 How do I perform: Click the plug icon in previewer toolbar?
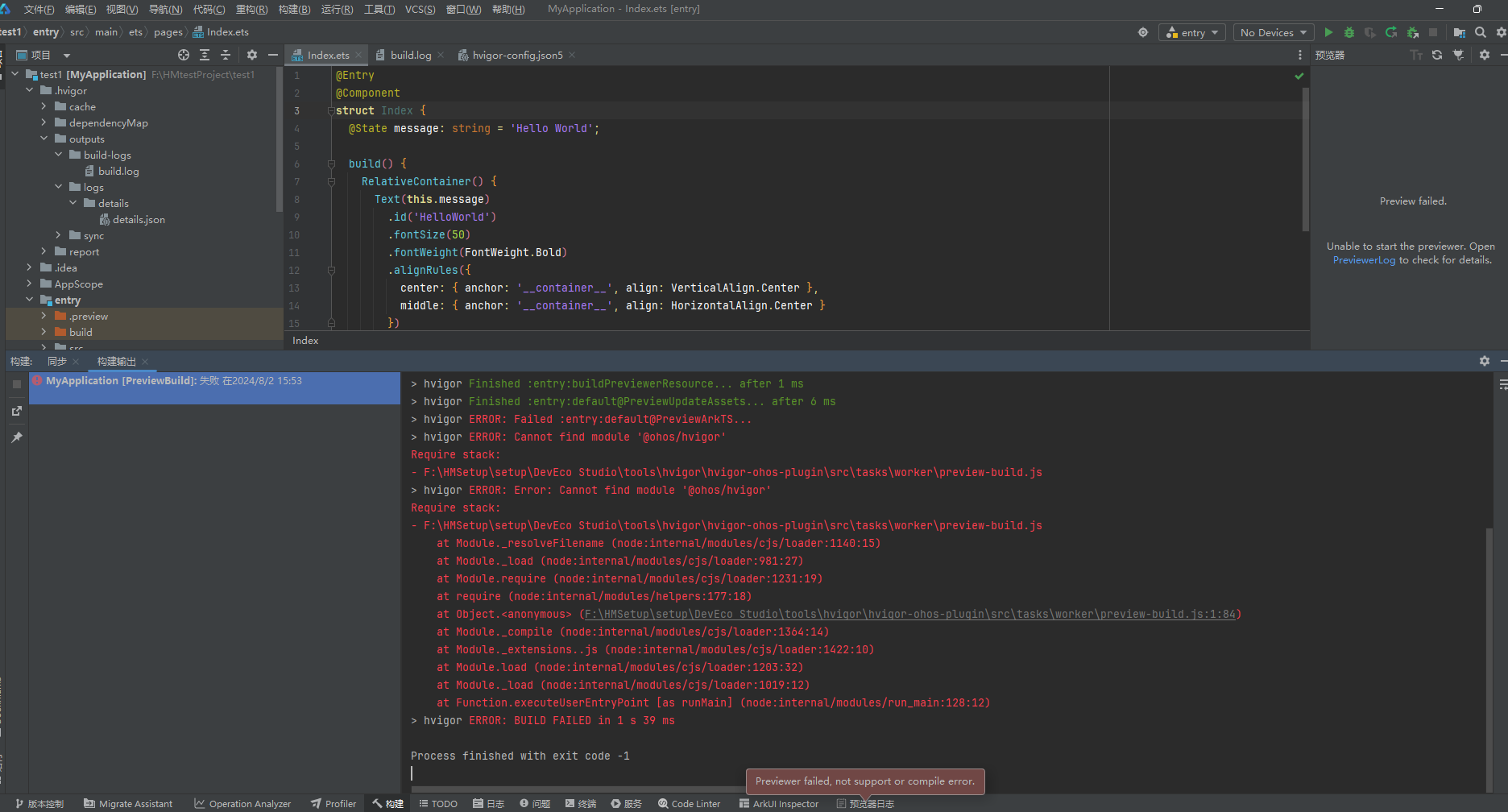coord(1459,55)
